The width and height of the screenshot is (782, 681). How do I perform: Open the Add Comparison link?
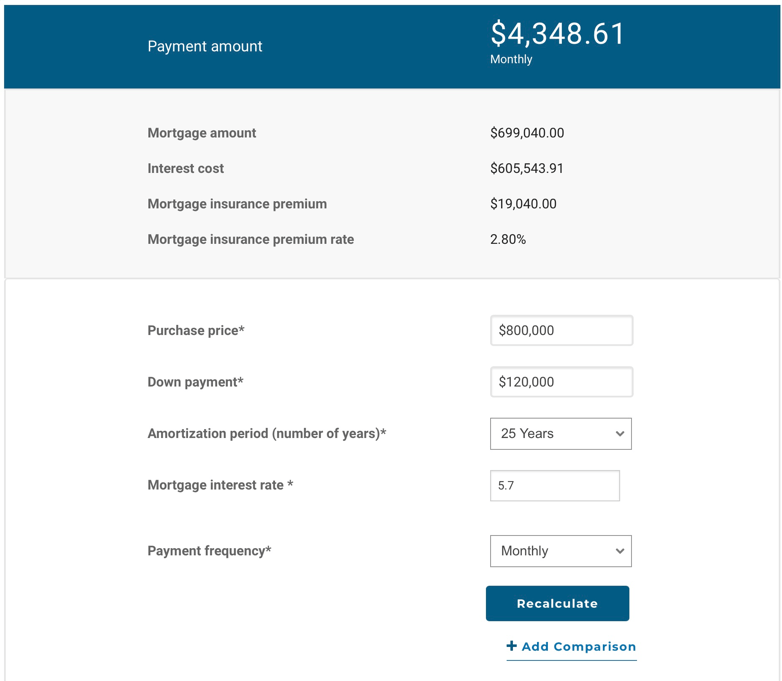578,647
